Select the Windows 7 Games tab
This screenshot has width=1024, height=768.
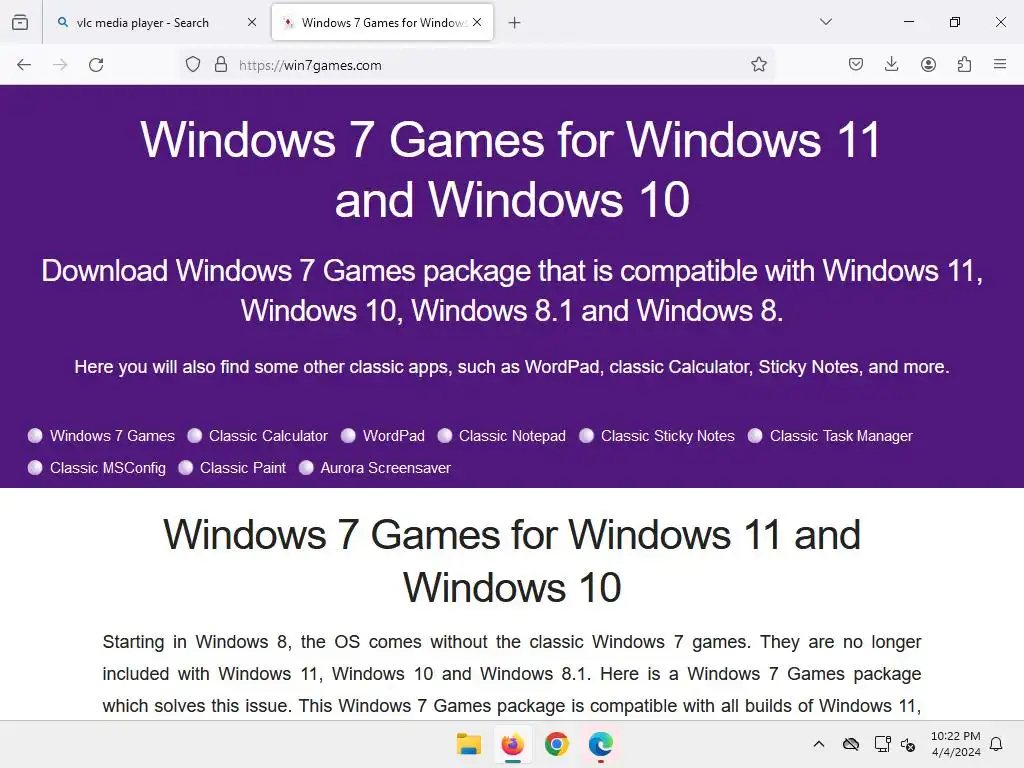[382, 23]
